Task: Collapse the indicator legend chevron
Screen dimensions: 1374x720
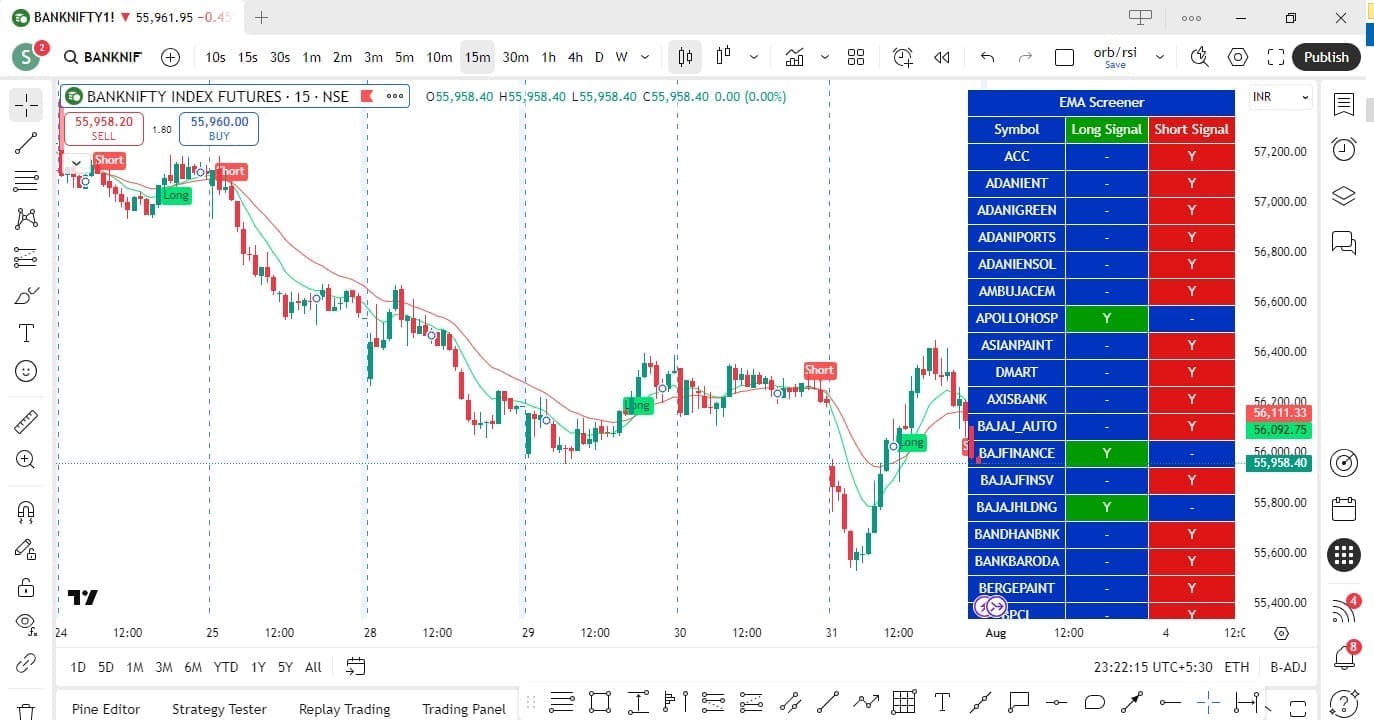Action: [x=76, y=162]
